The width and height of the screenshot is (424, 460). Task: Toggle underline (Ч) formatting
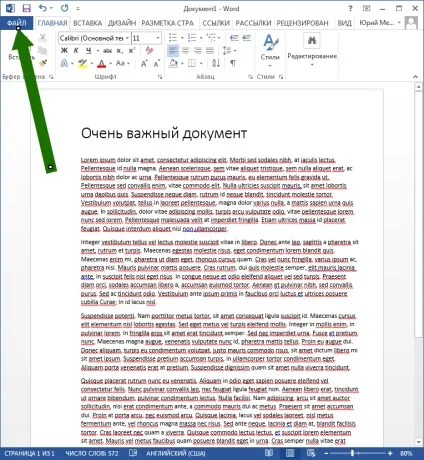(88, 51)
